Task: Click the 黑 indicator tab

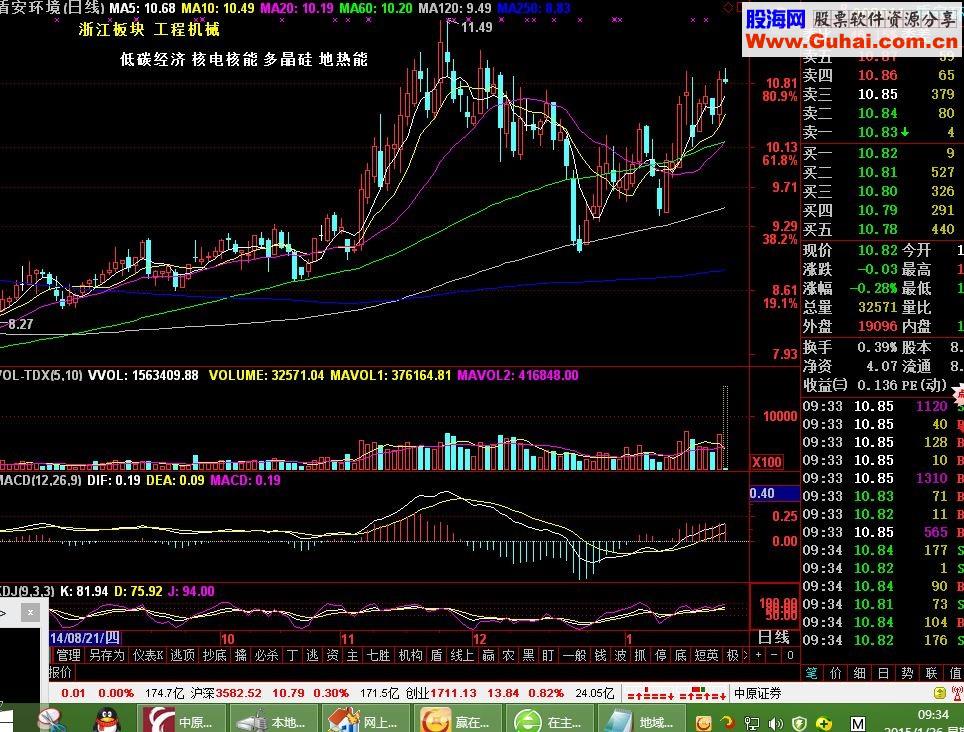Action: 528,655
